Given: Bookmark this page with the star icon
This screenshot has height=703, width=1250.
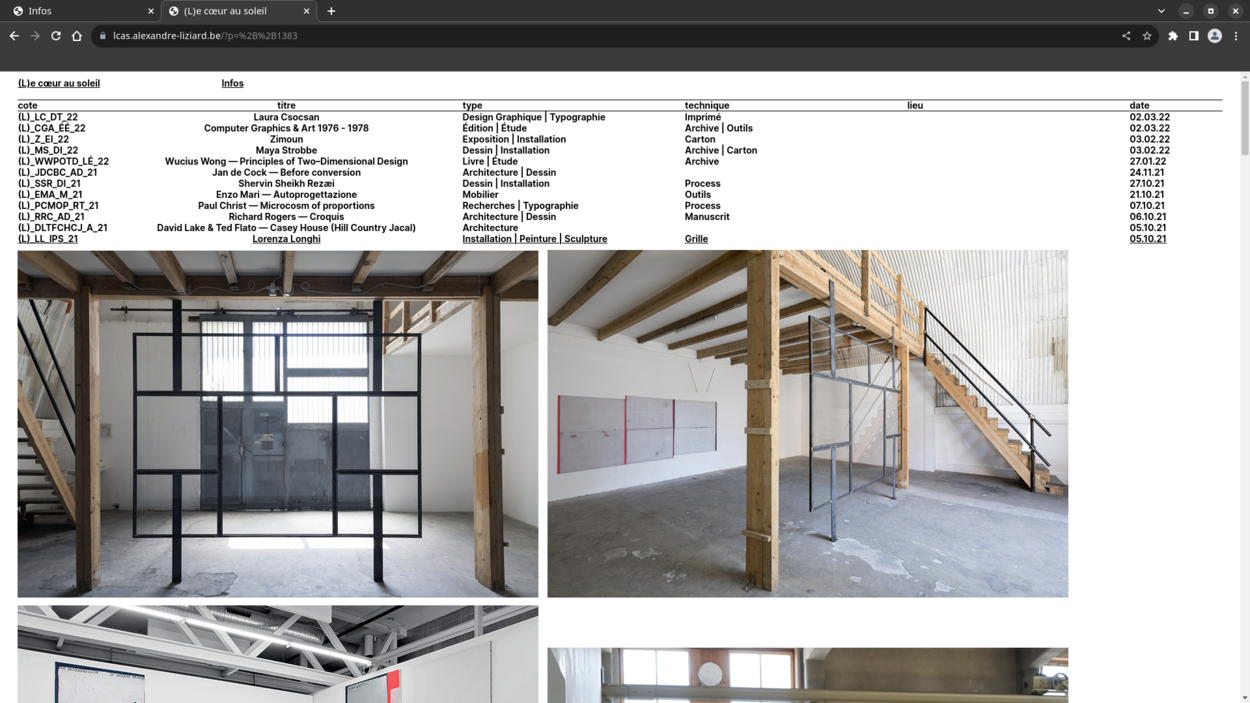Looking at the screenshot, I should (x=1147, y=36).
